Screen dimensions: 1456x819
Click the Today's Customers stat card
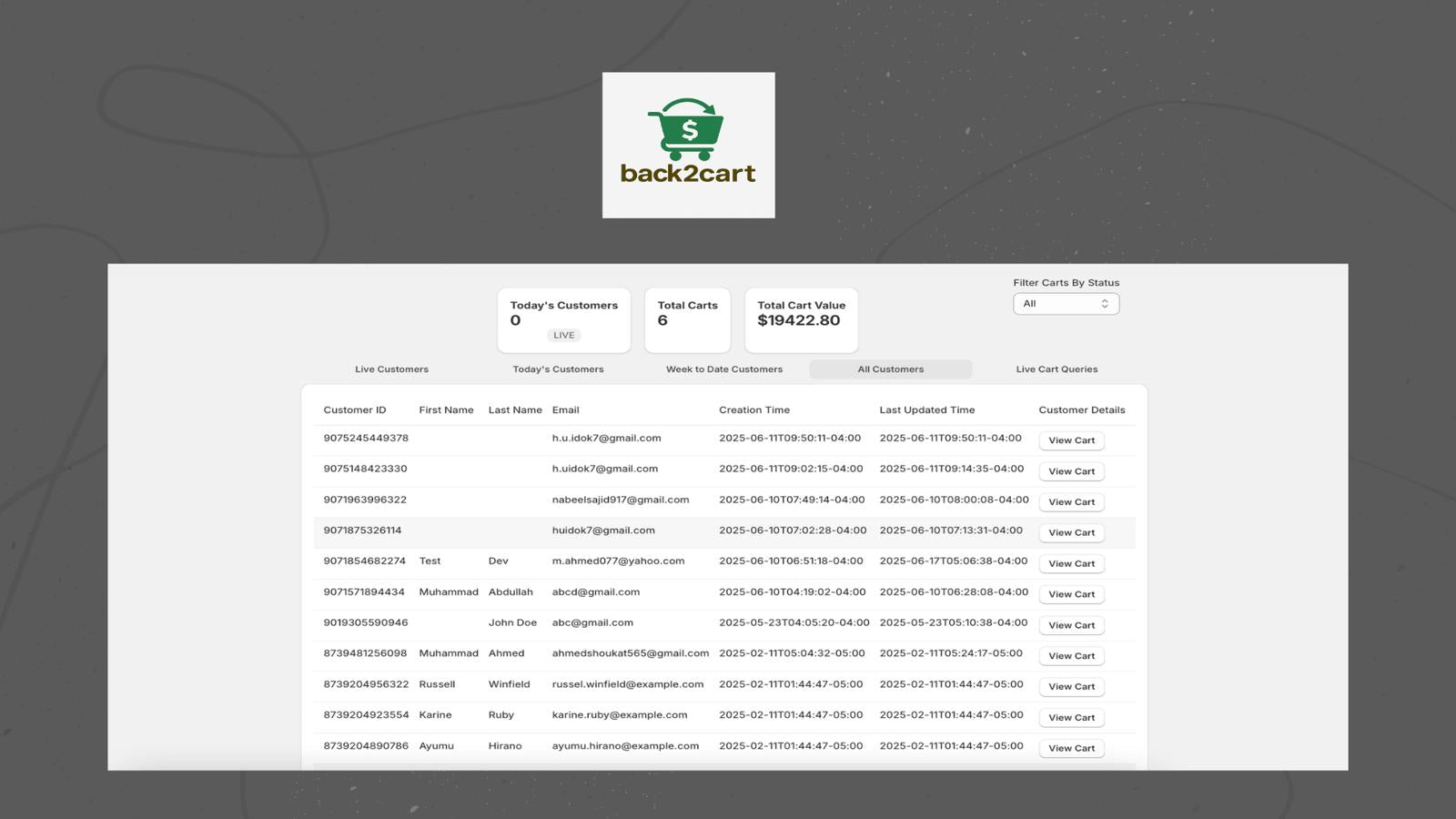(564, 320)
